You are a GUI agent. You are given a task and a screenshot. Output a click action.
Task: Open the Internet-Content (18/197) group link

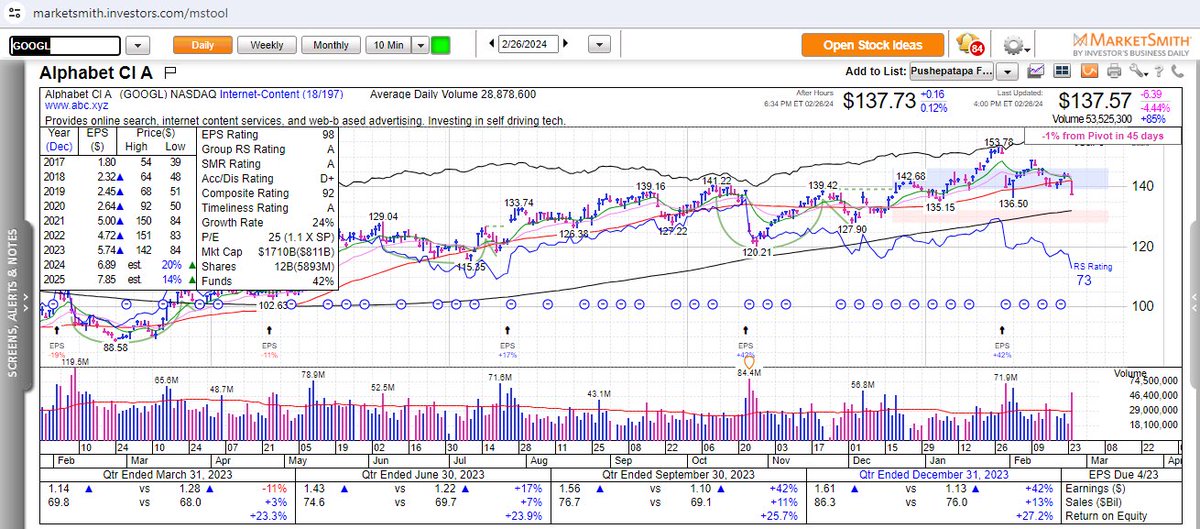point(281,93)
